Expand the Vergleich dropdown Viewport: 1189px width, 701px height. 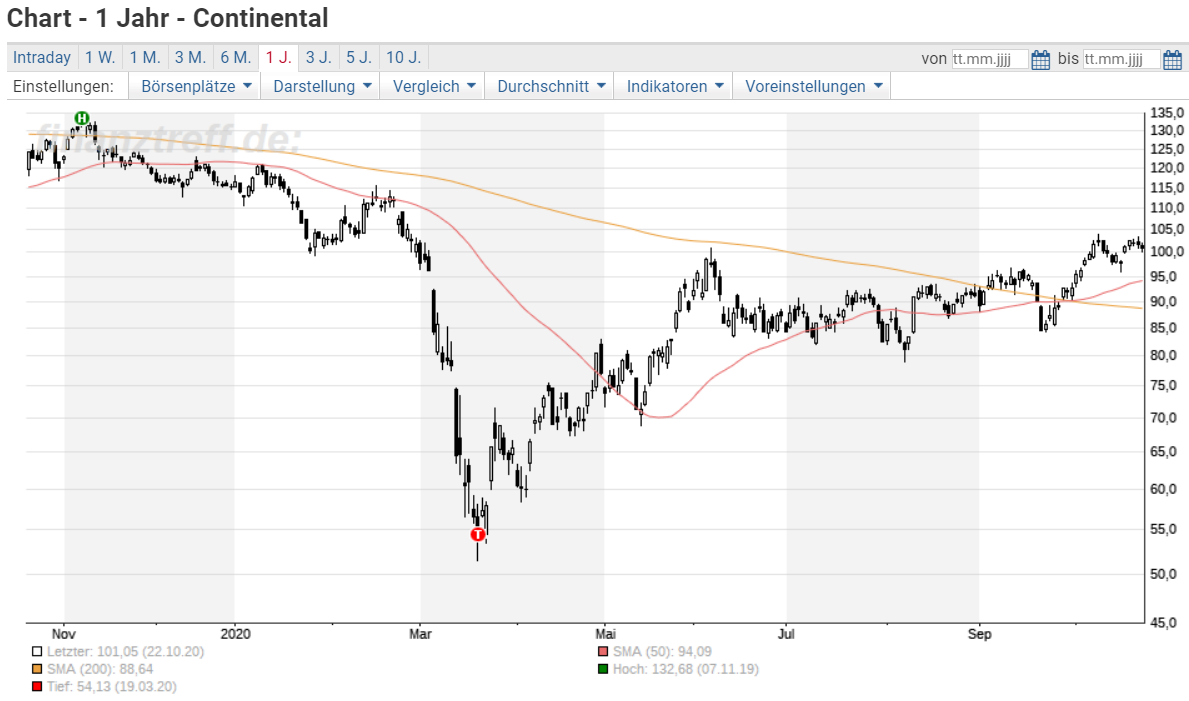pos(434,86)
